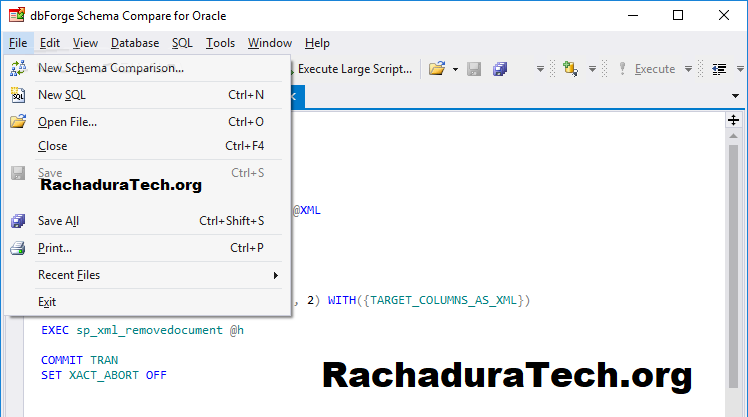Open the Database menu
Image resolution: width=748 pixels, height=417 pixels.
click(x=135, y=43)
